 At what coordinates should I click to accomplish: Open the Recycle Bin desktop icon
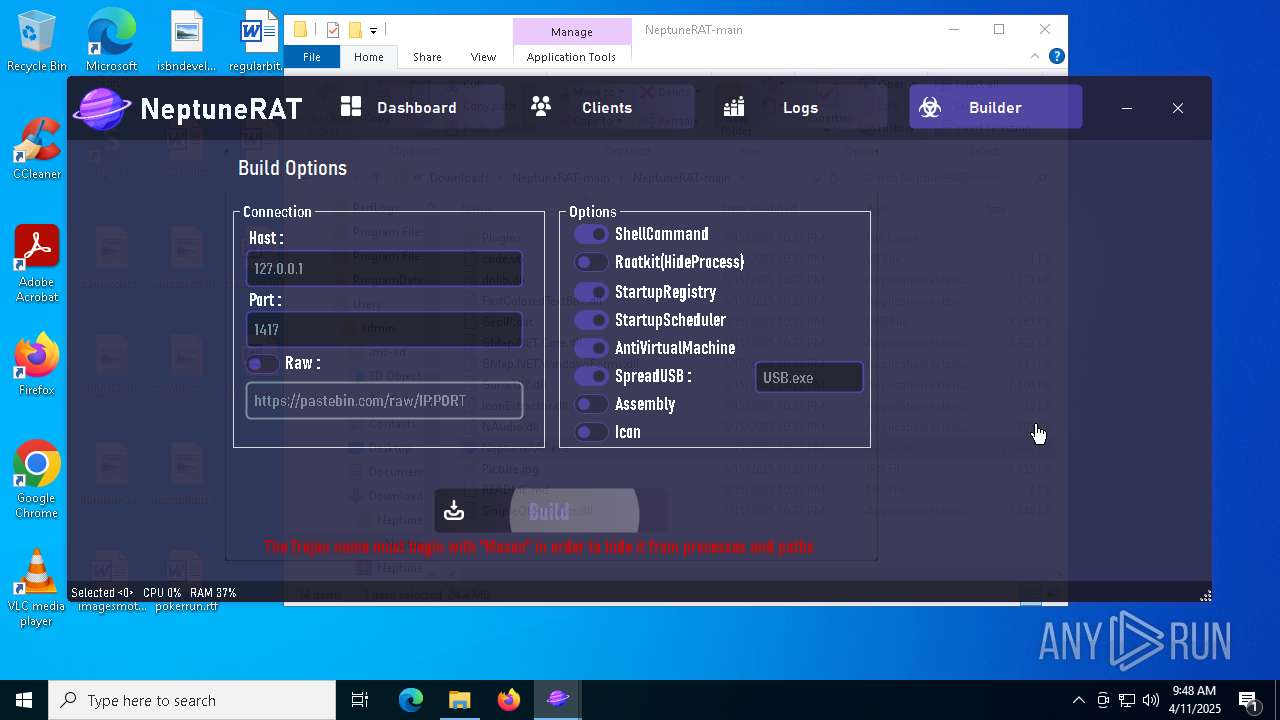[37, 42]
